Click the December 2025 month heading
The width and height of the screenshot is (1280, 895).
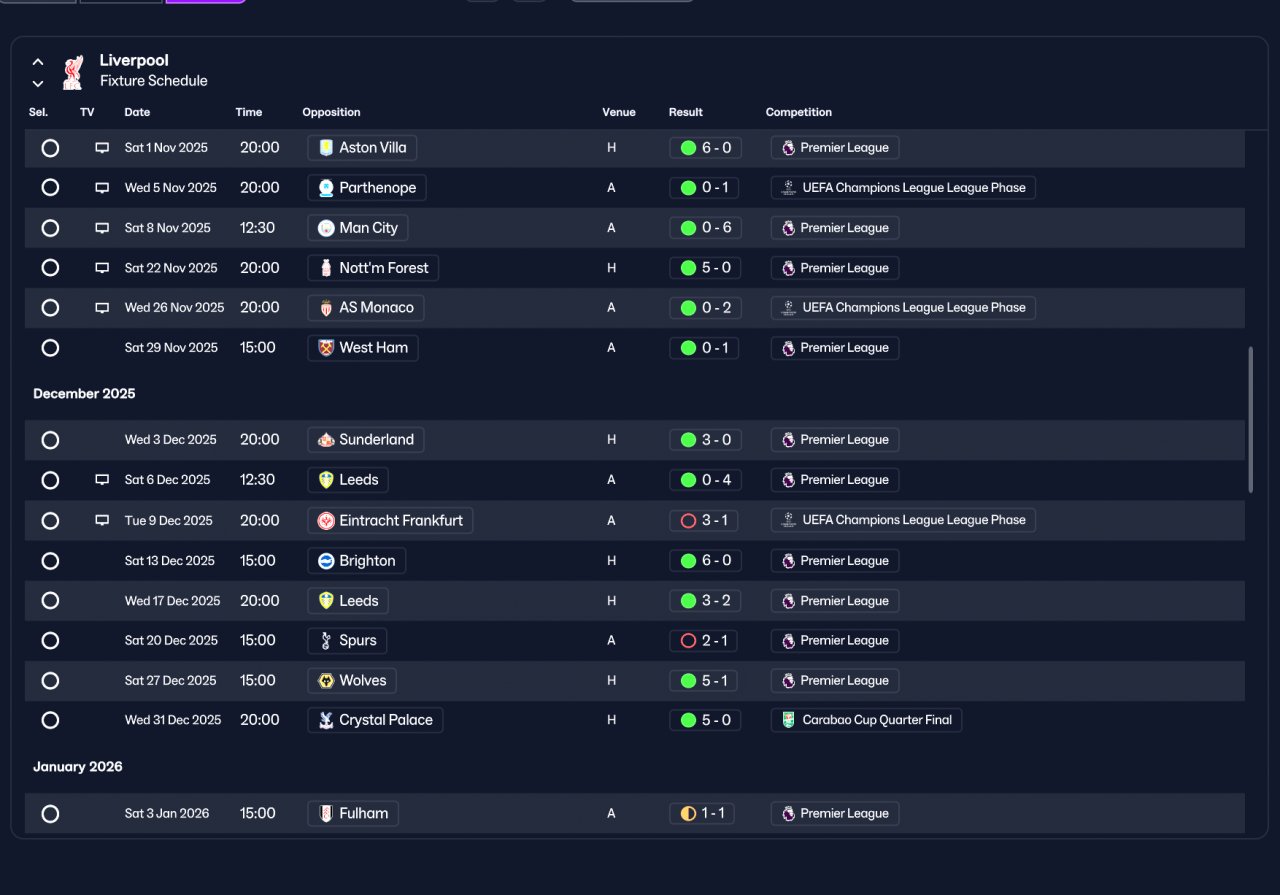[84, 394]
